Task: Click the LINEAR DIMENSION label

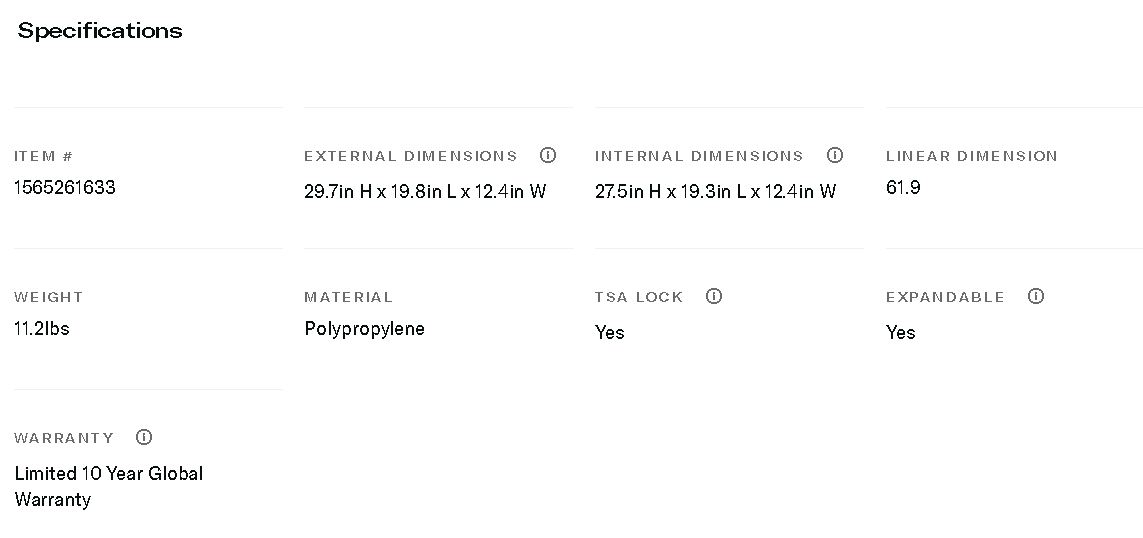Action: 971,156
